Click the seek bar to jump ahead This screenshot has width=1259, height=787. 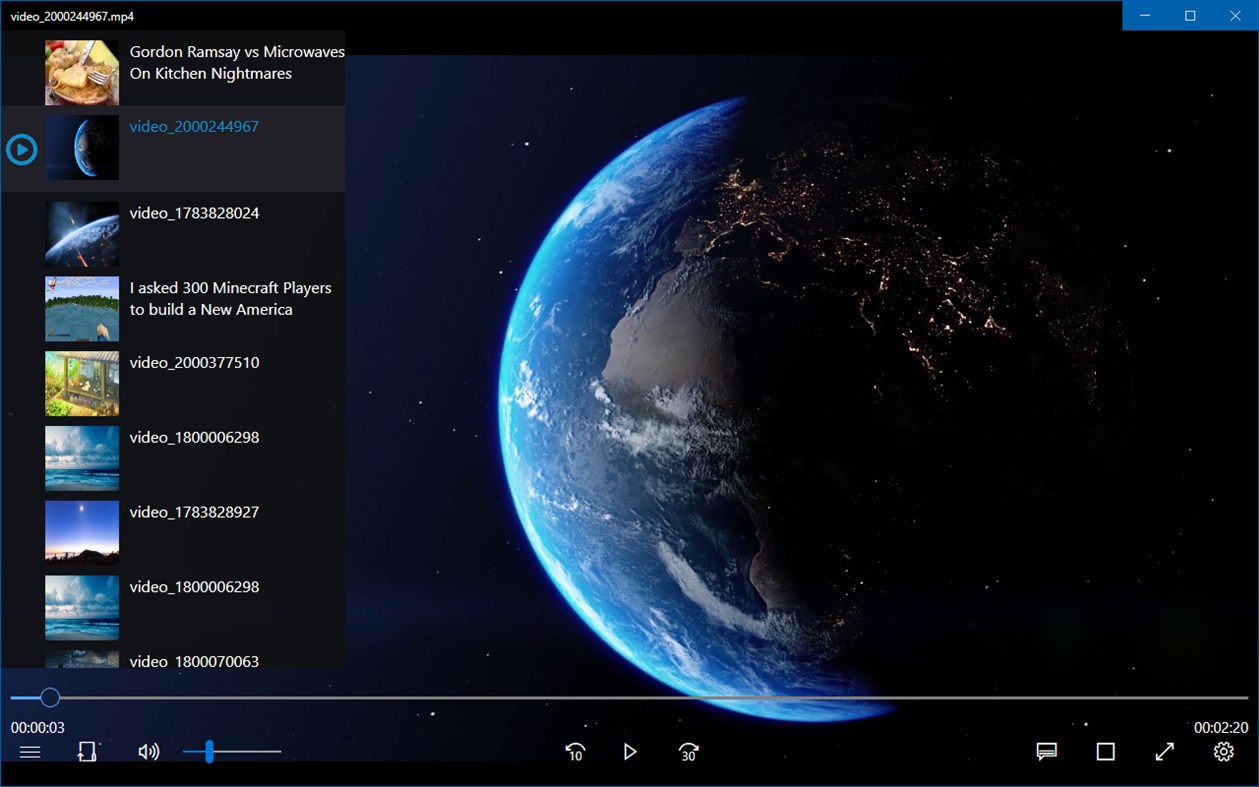point(700,697)
